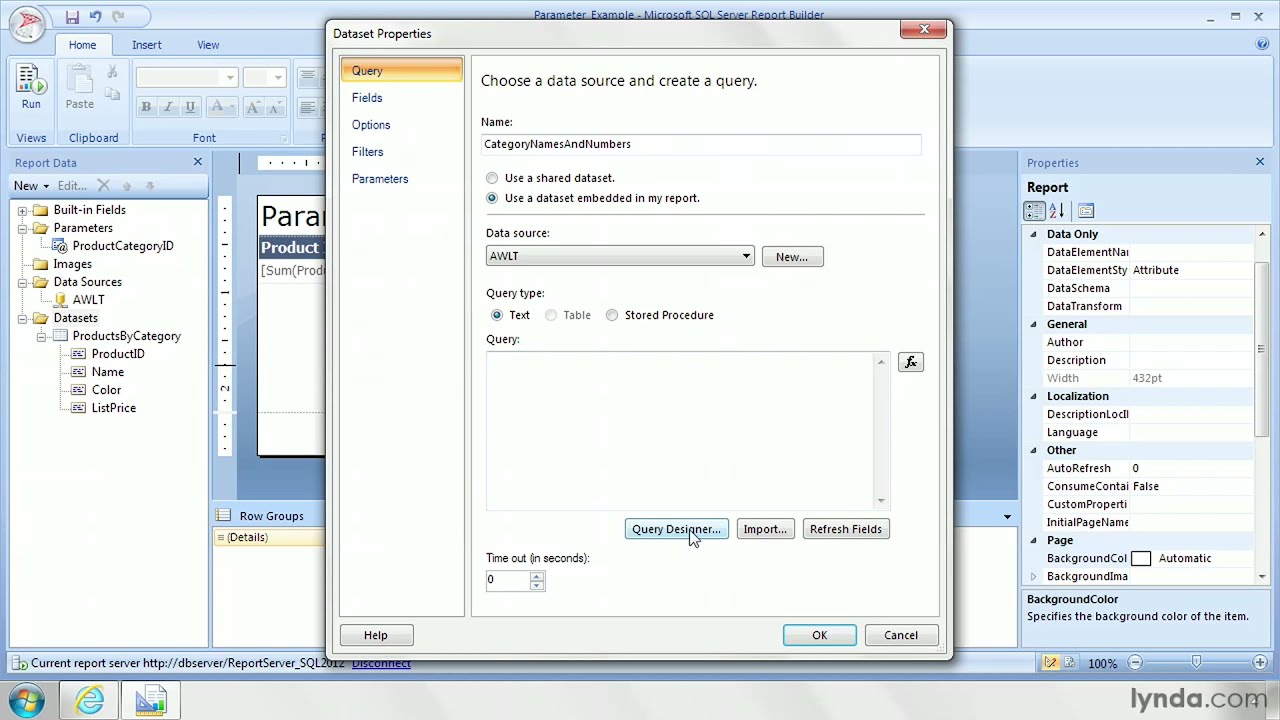
Task: Switch to the Home ribbon tab
Action: (82, 45)
